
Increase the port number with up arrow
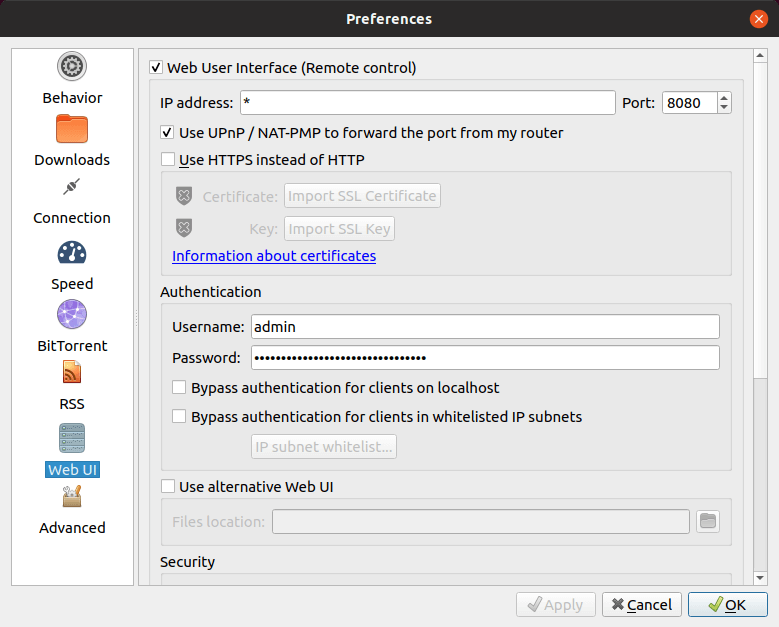[x=724, y=97]
